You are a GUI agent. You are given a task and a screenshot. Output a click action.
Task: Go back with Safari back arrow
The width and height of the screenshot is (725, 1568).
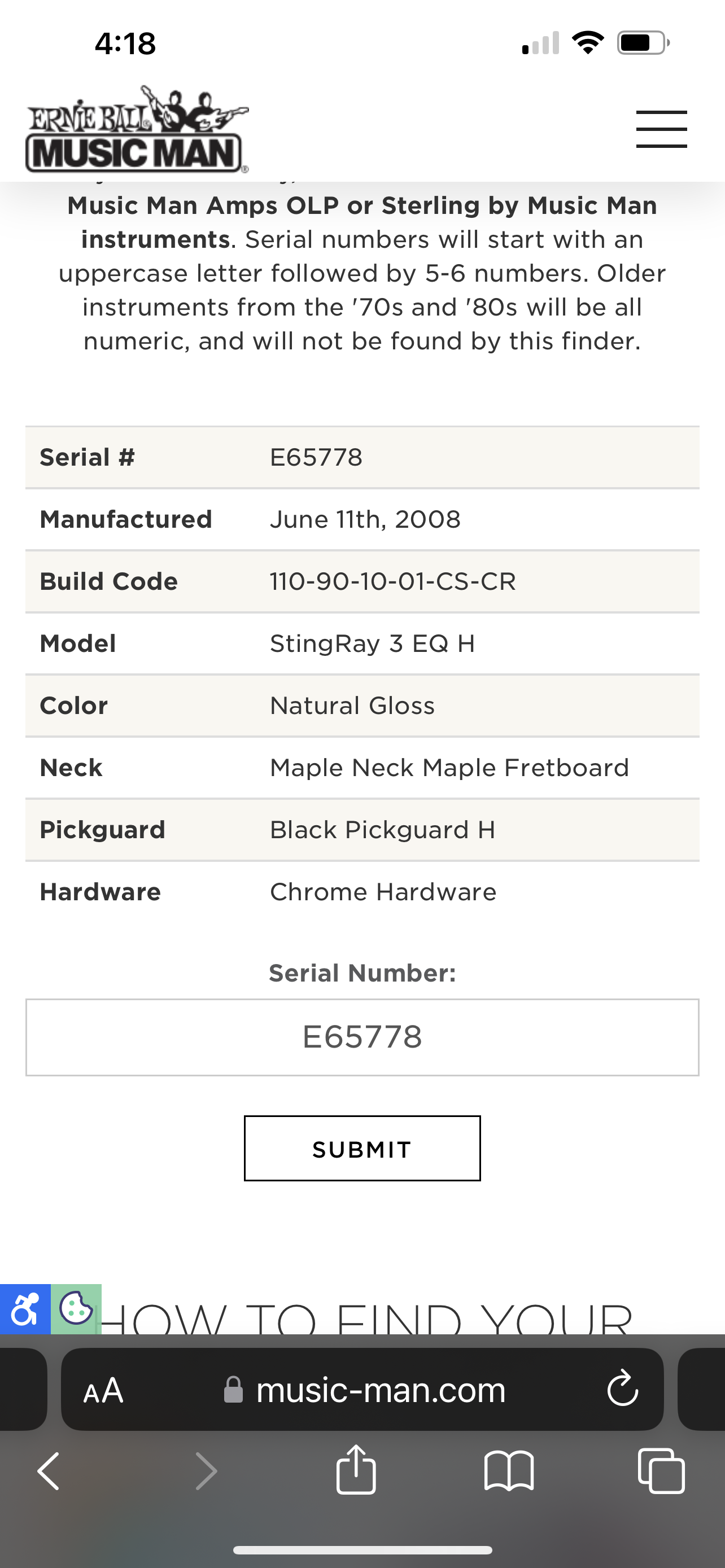tap(49, 1470)
